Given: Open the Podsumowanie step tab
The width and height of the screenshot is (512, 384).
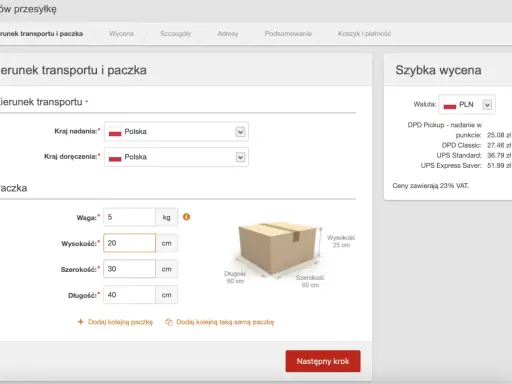Looking at the screenshot, I should [288, 34].
